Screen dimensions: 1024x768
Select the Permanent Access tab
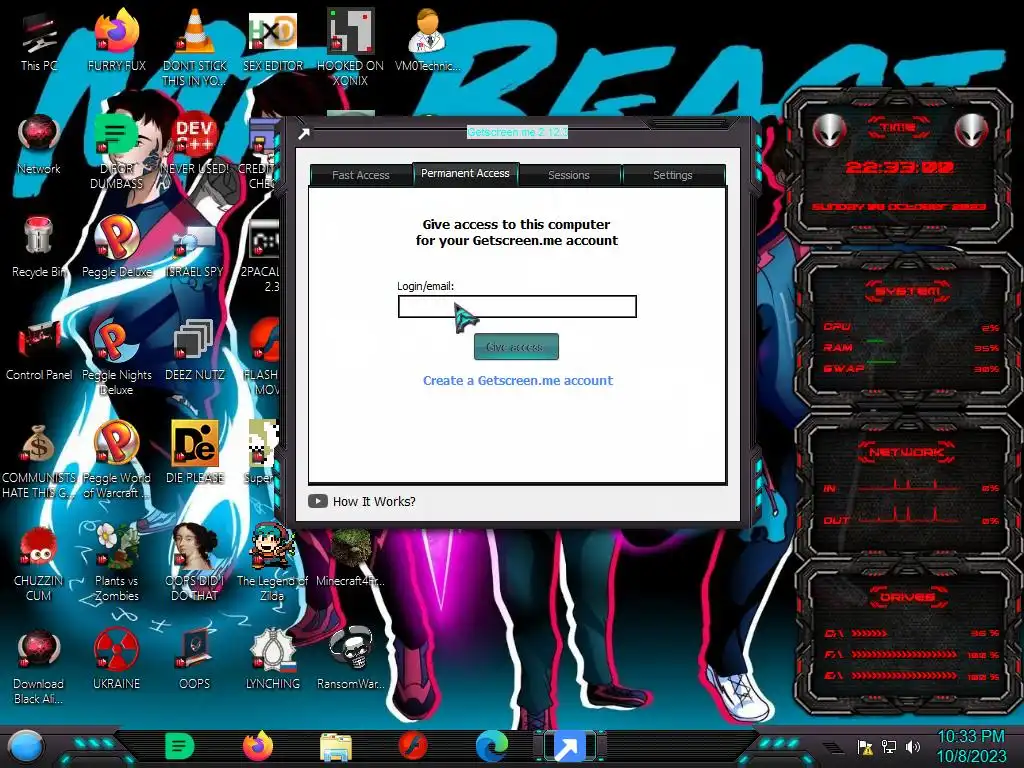465,174
